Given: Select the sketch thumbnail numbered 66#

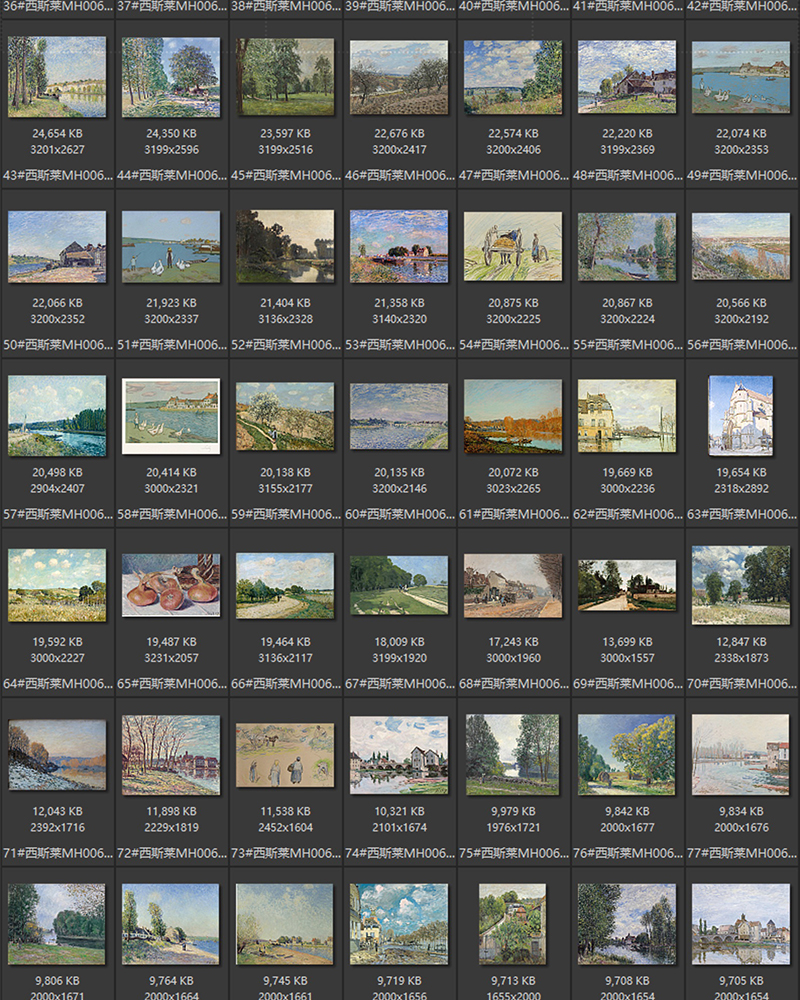Looking at the screenshot, I should [x=284, y=755].
